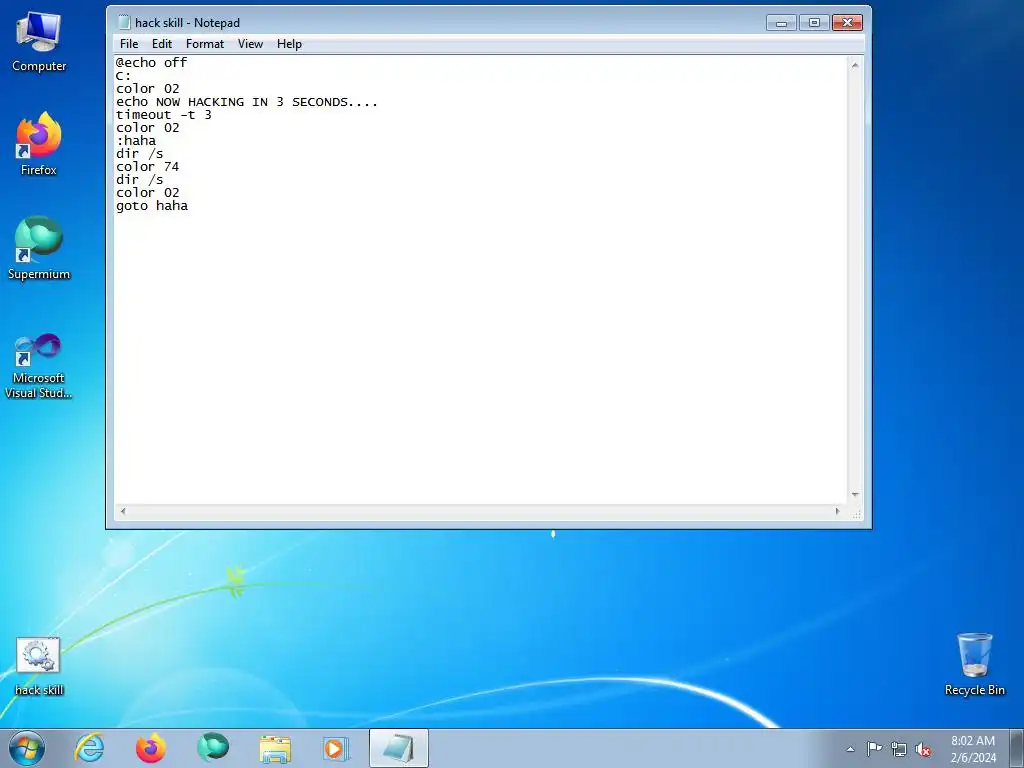Click the Notepad taskbar button

[398, 748]
